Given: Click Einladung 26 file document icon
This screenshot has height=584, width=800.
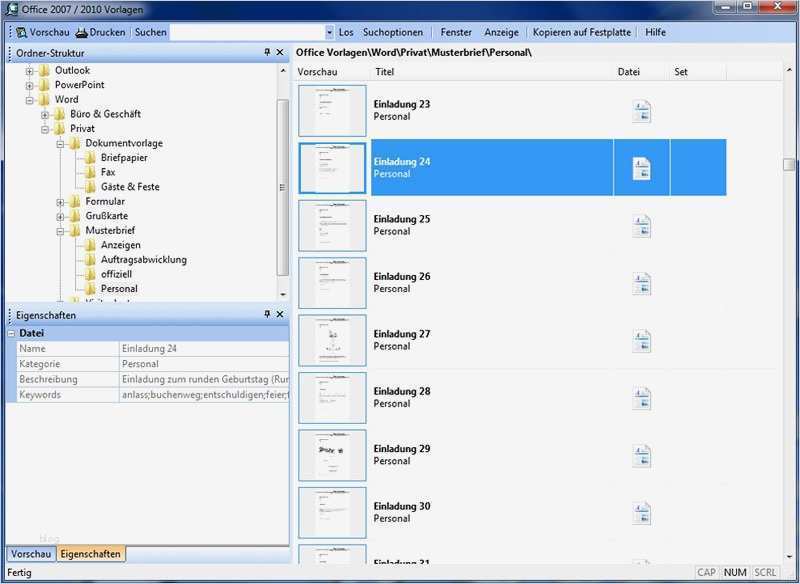Looking at the screenshot, I should [x=641, y=284].
